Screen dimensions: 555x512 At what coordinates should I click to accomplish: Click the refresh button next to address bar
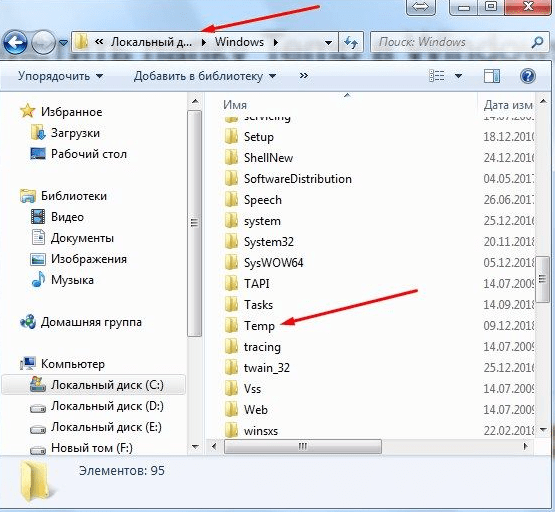[x=351, y=42]
